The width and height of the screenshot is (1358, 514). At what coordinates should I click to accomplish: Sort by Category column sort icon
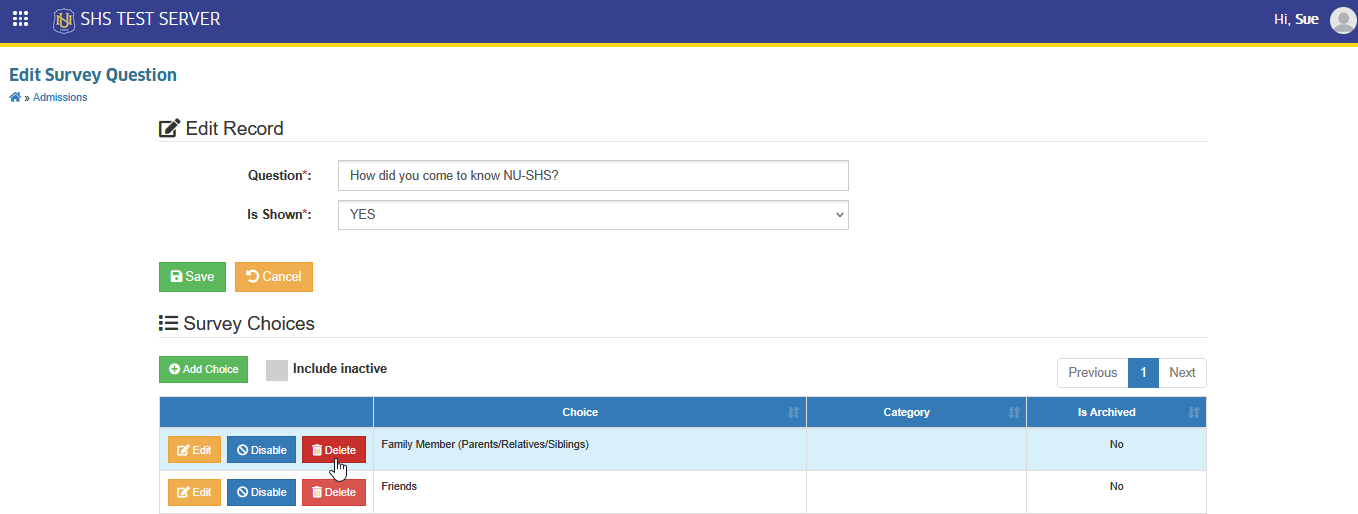coord(1013,412)
